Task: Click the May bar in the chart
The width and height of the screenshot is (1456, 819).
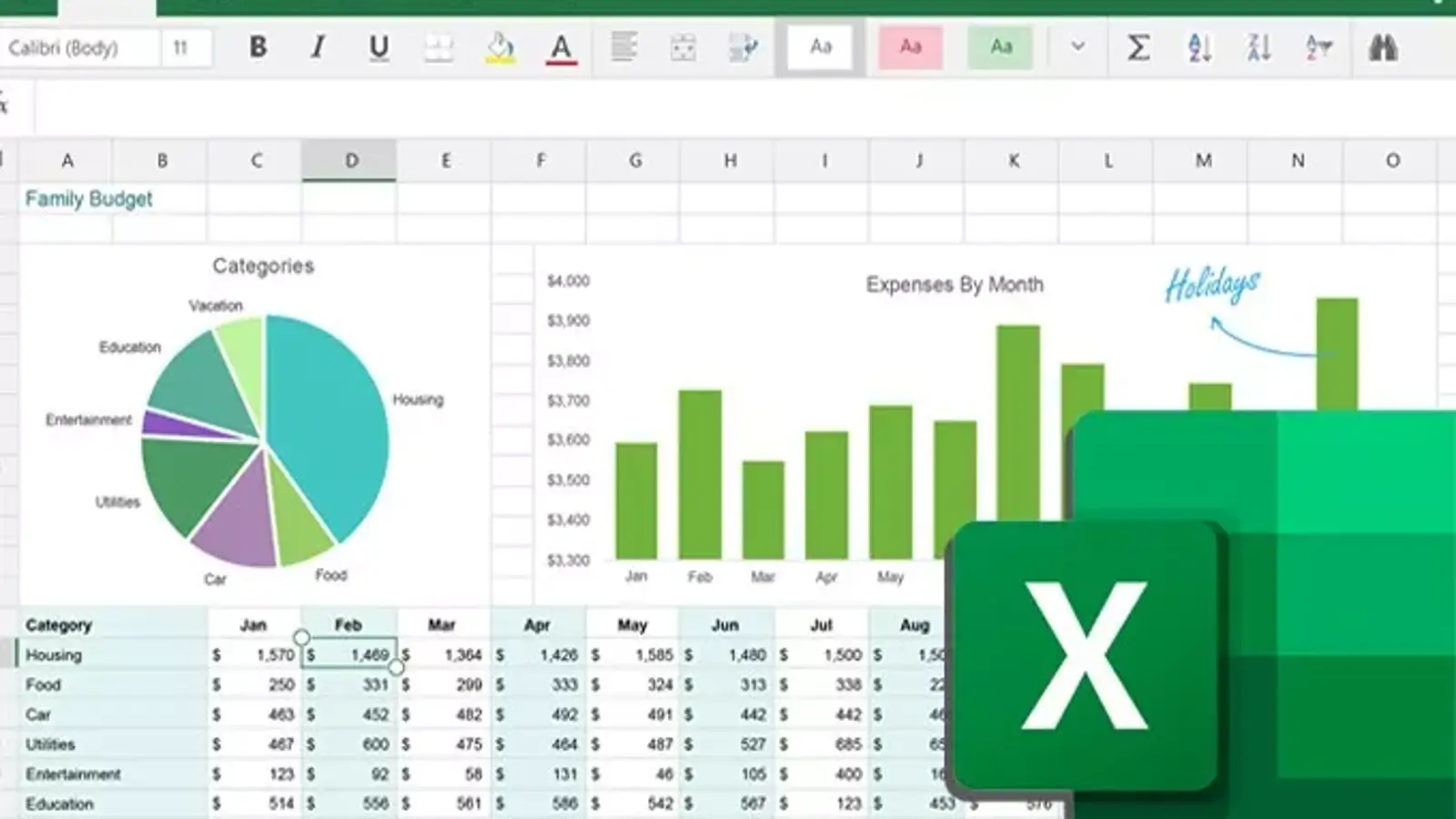Action: pos(890,481)
